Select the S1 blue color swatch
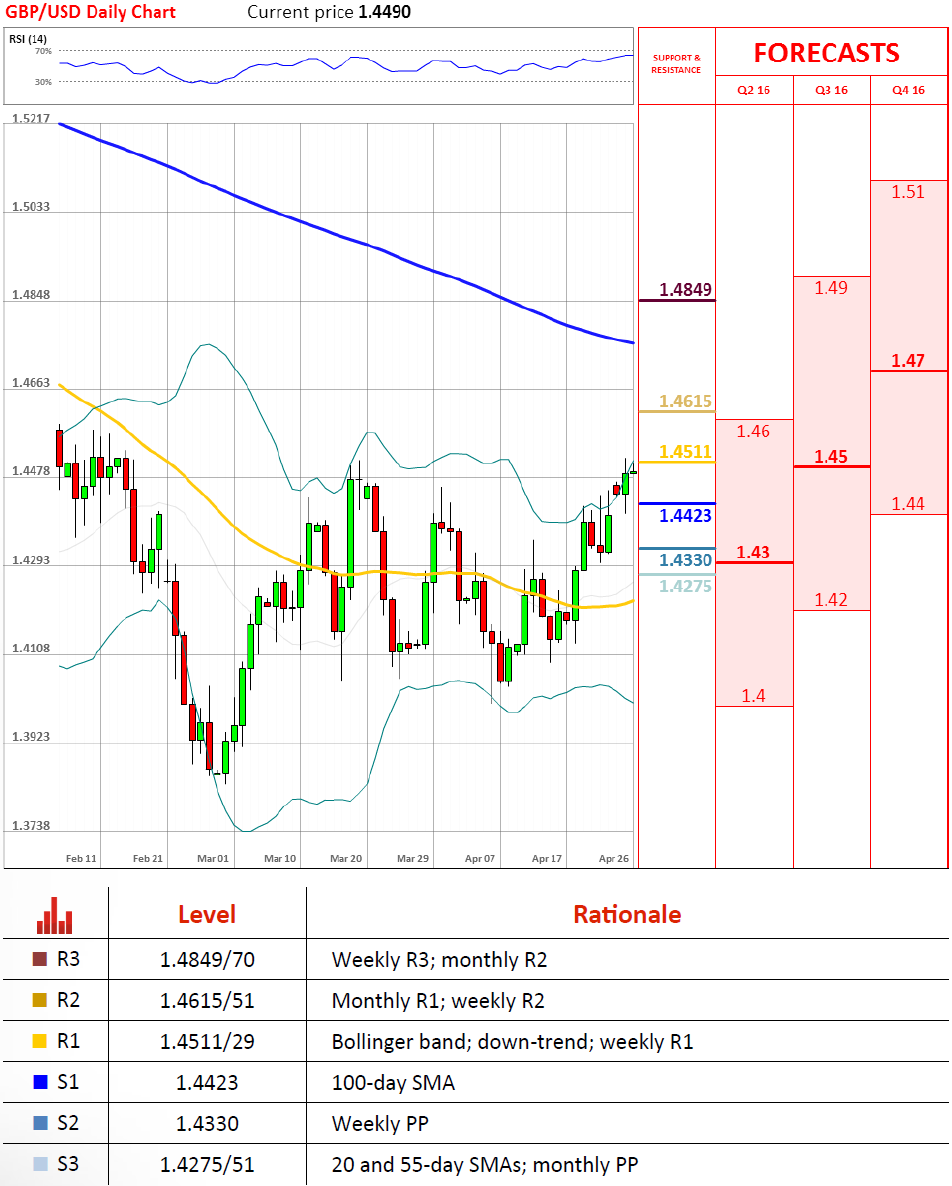Image resolution: width=952 pixels, height=1186 pixels. click(x=40, y=1082)
